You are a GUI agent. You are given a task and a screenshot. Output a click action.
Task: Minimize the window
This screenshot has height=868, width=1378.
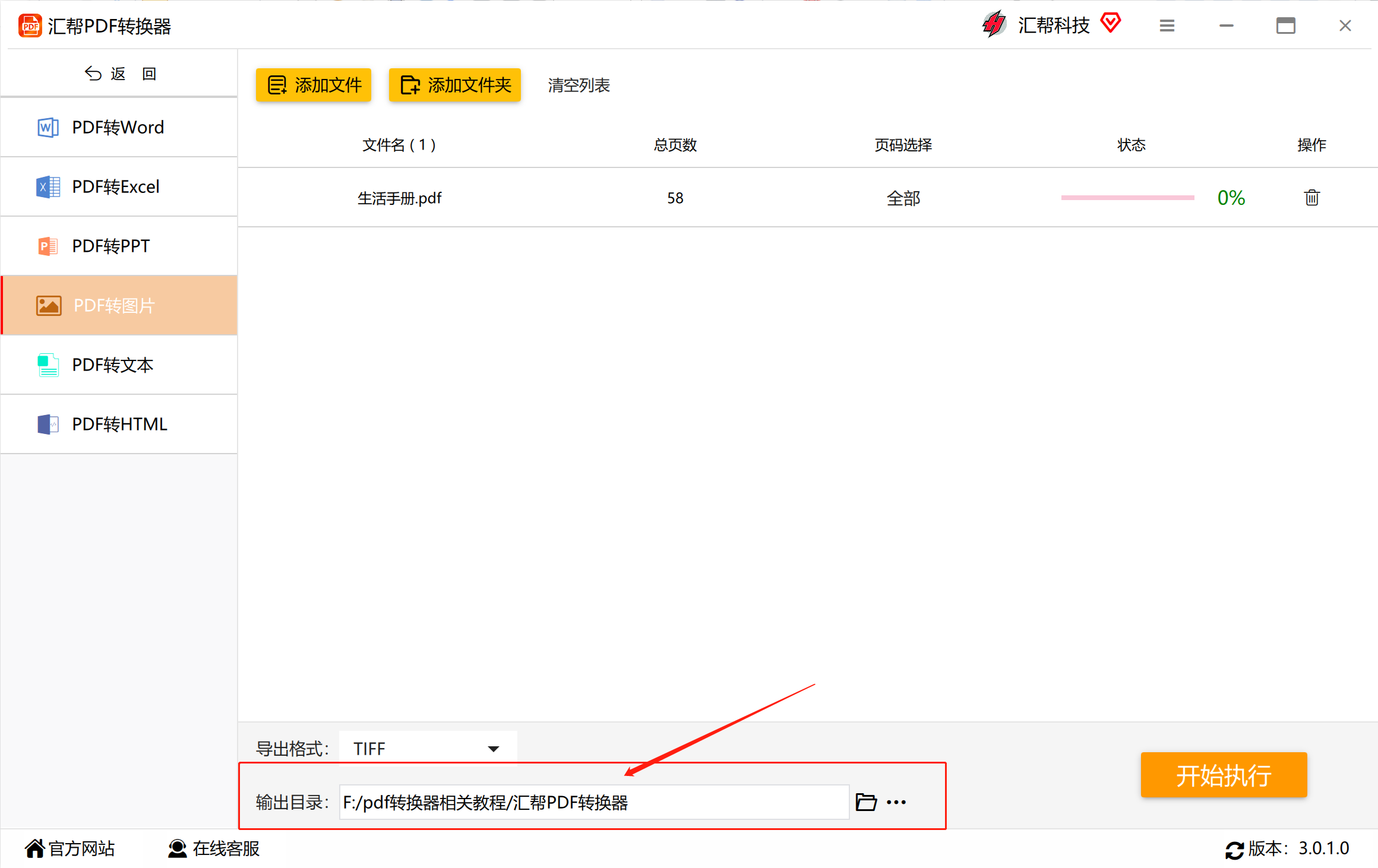pos(1227,26)
